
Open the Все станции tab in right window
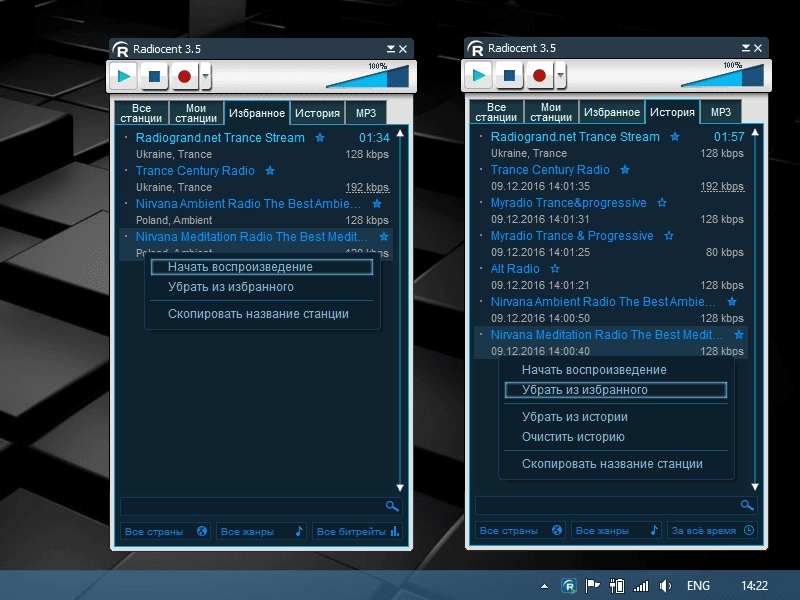496,112
